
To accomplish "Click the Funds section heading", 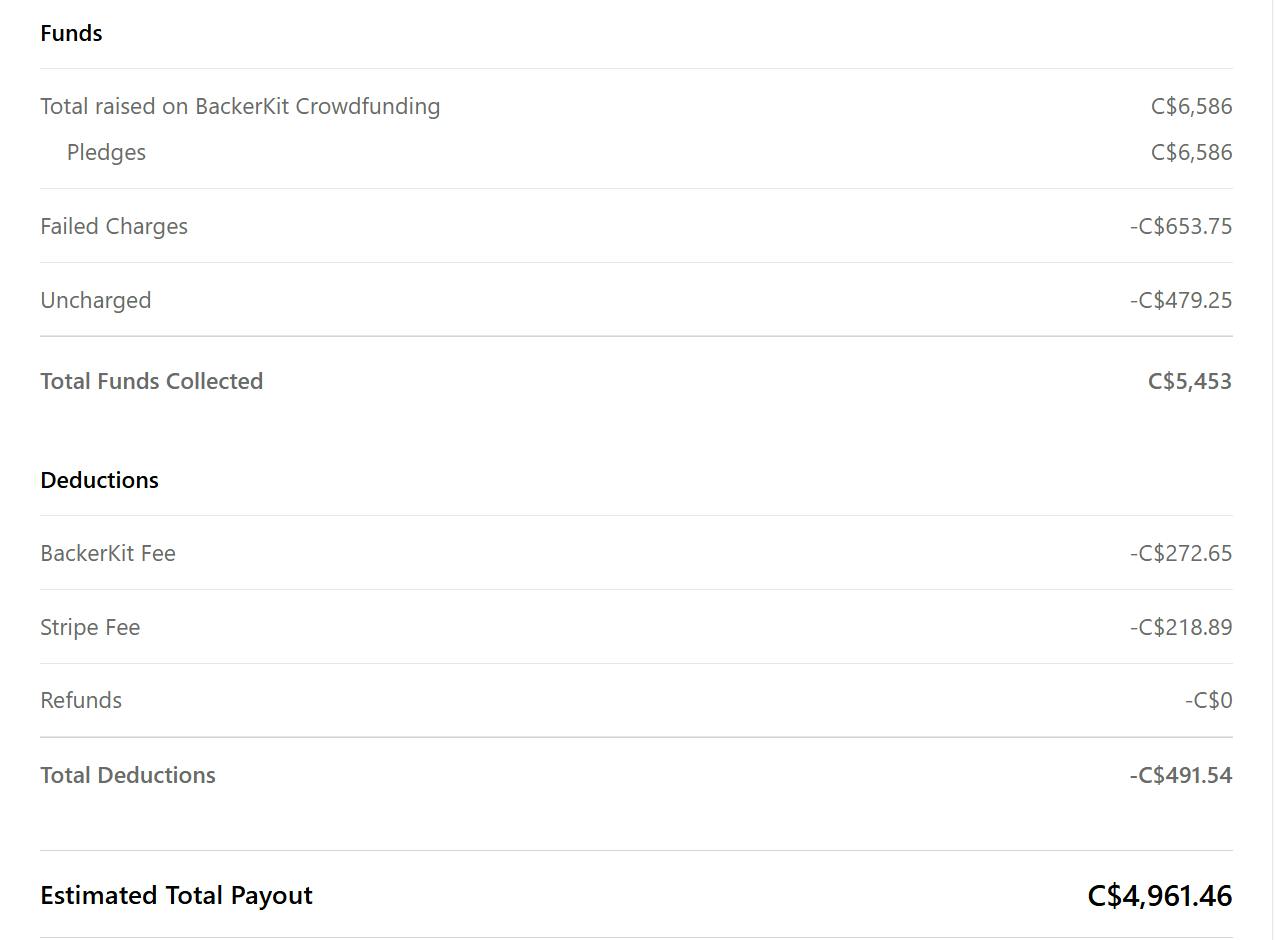I will click(x=71, y=33).
